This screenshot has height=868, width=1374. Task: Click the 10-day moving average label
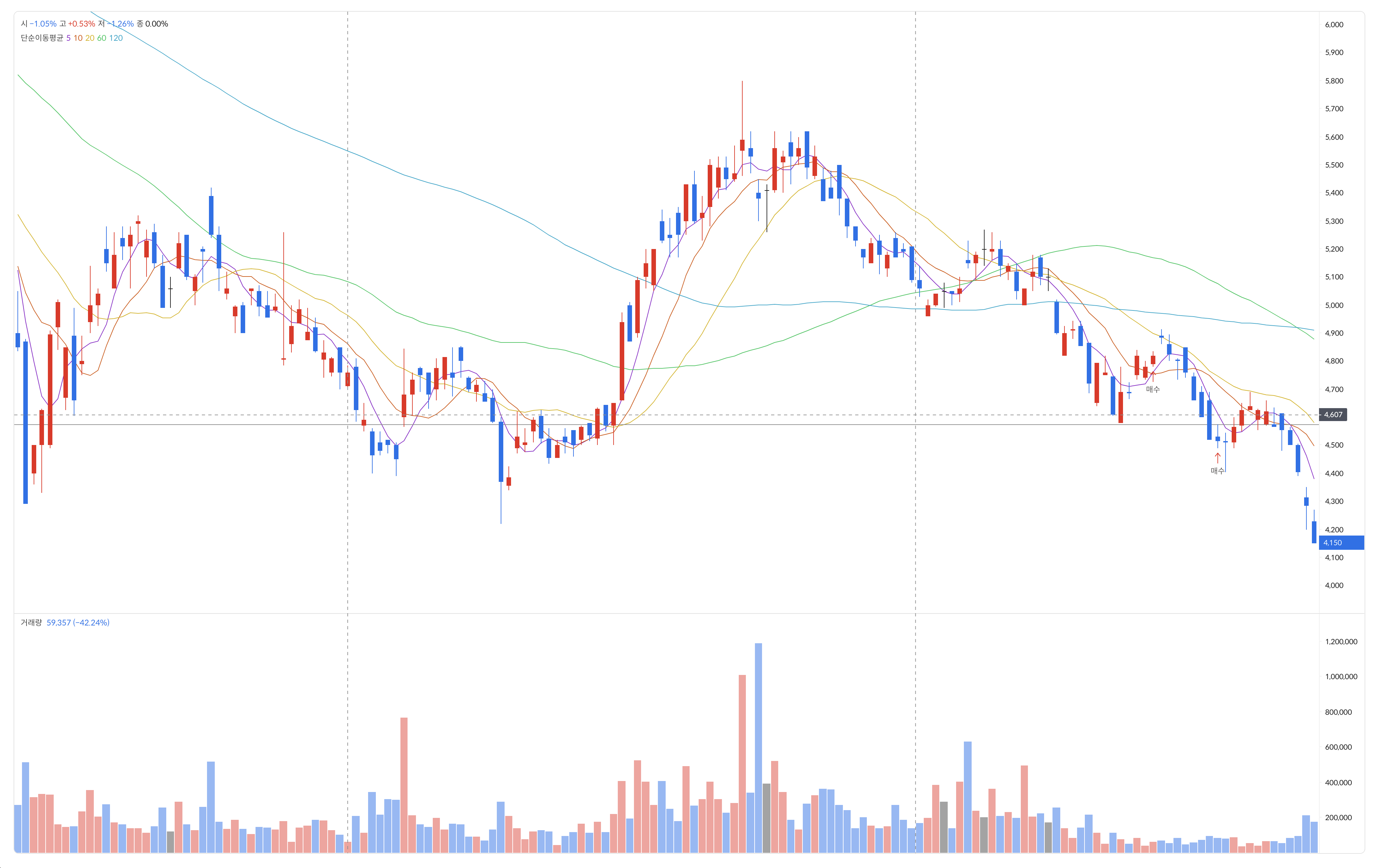point(78,38)
